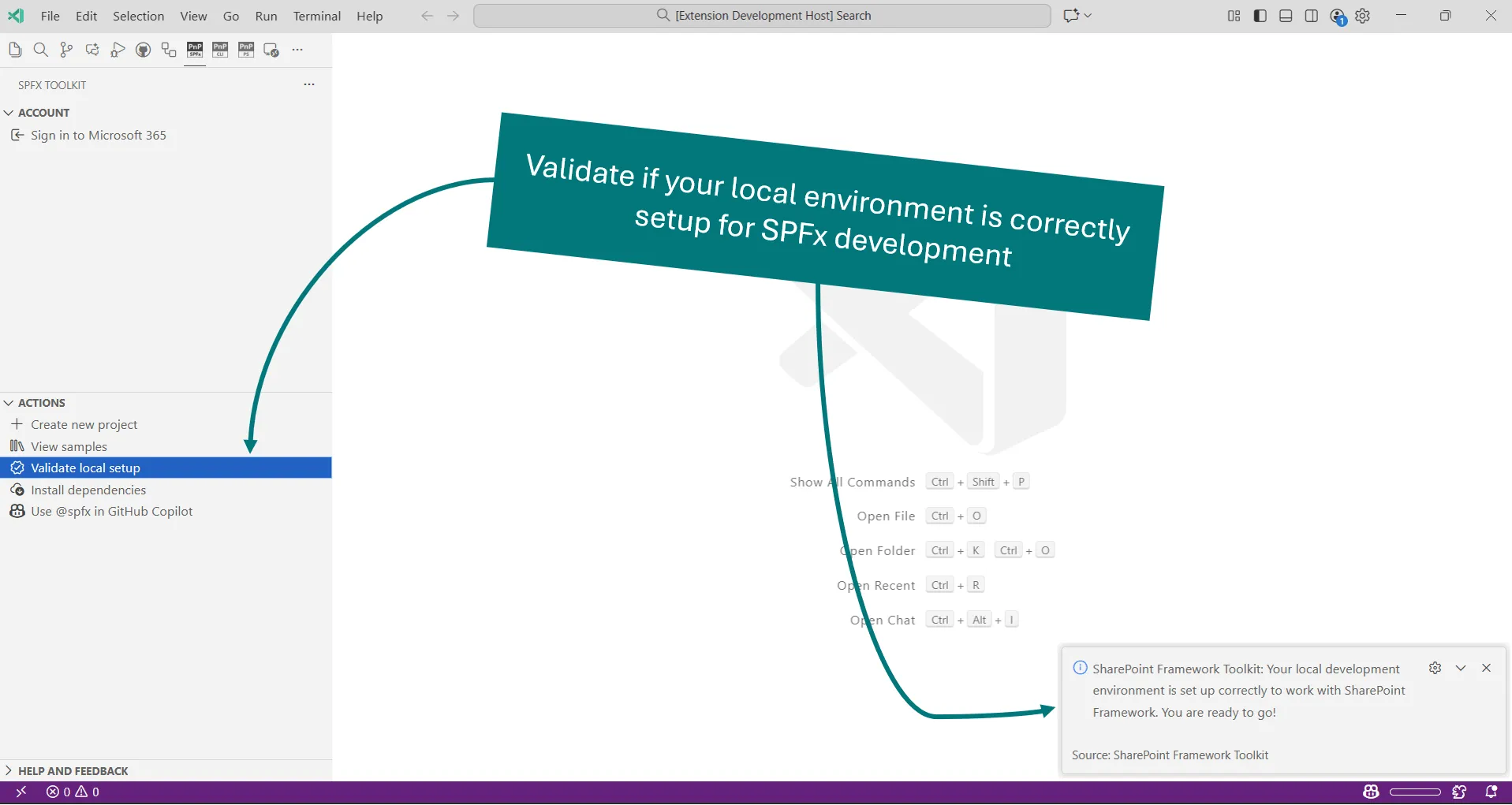Open the Run menu

pyautogui.click(x=266, y=16)
